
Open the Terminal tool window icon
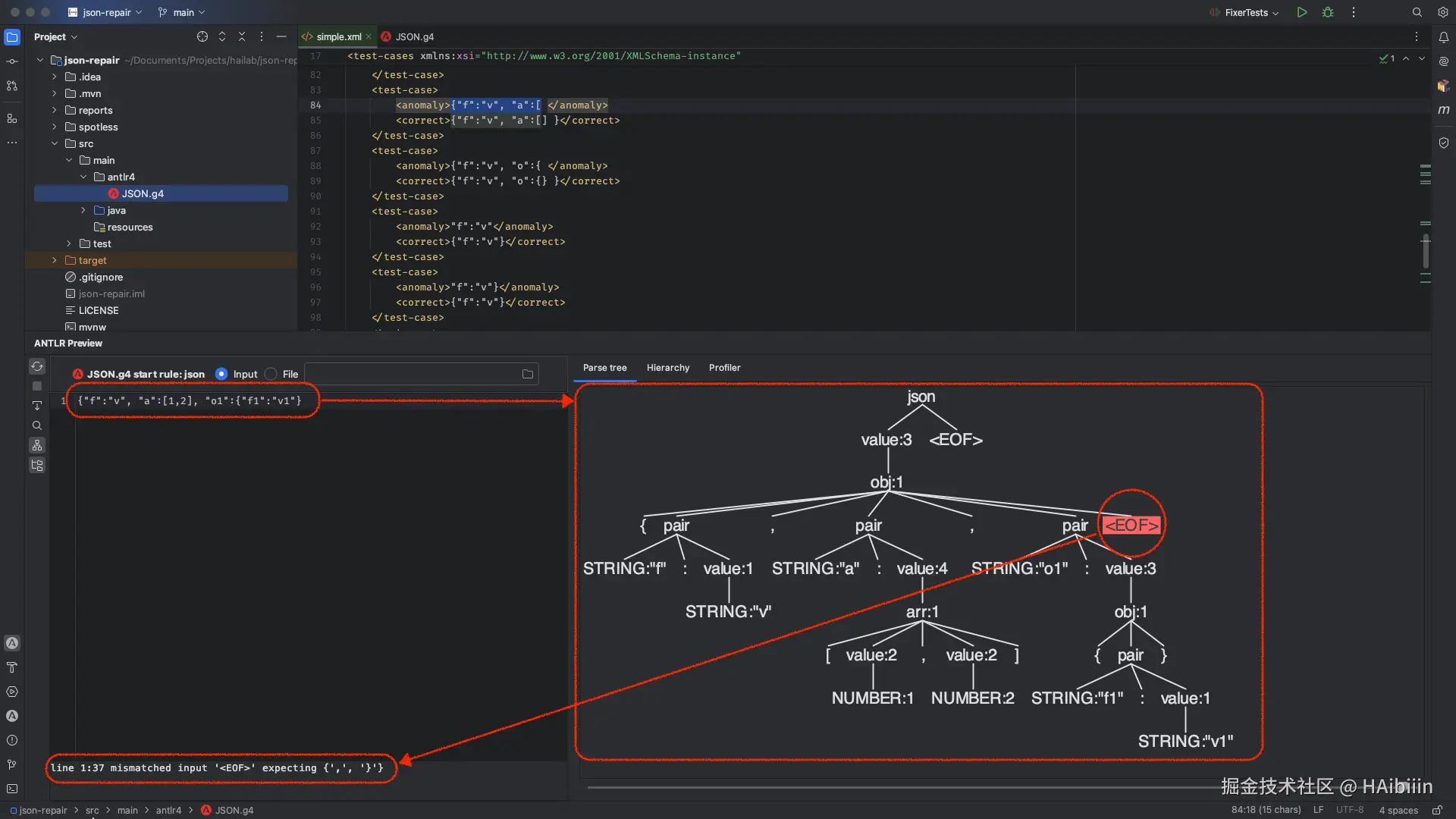coord(11,789)
